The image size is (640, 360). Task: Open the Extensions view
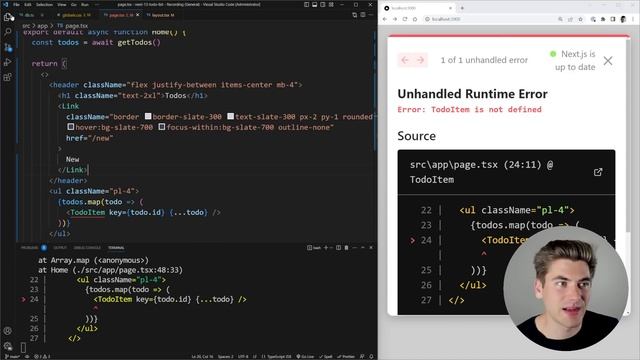click(x=8, y=77)
